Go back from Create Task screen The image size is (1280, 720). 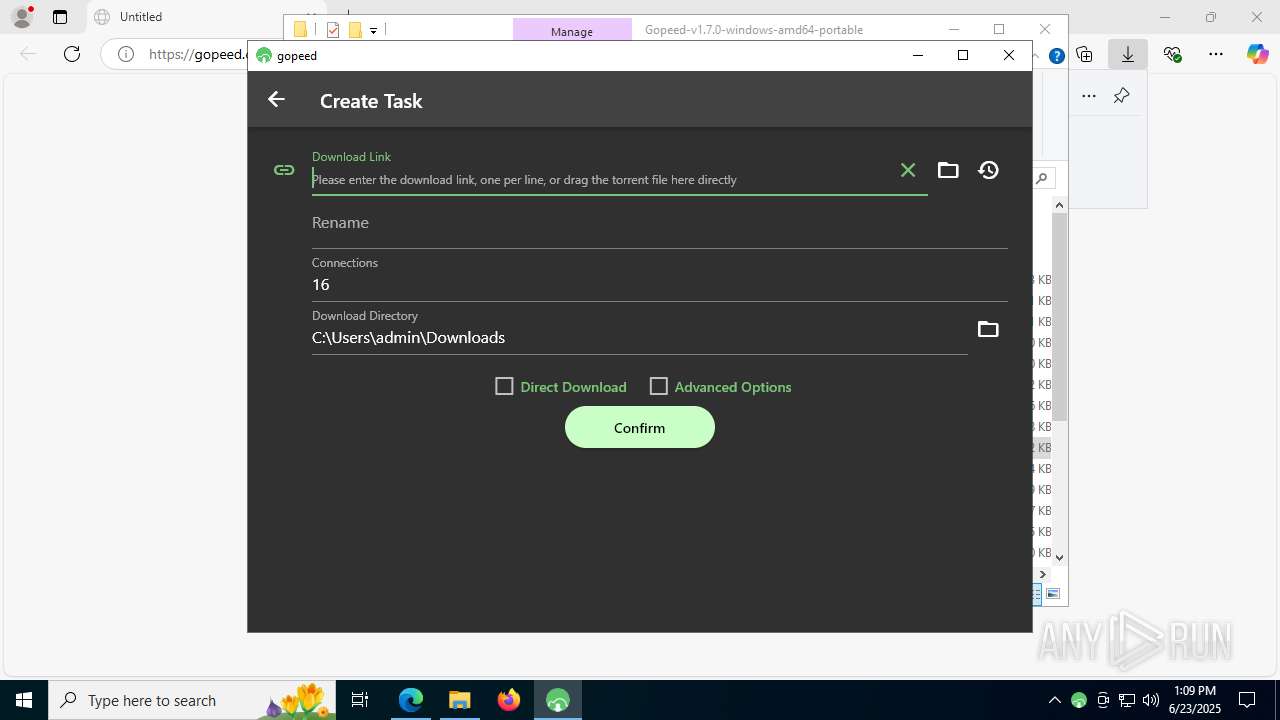tap(276, 99)
